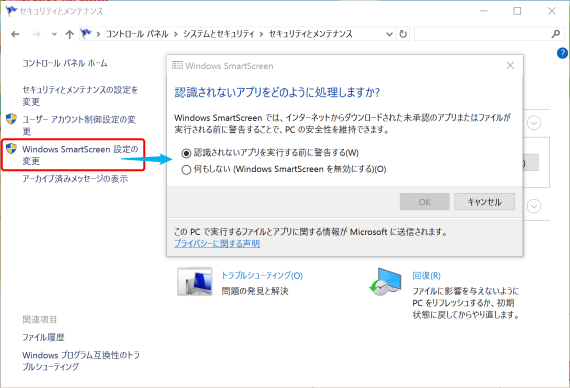Open the blue help question mark
The image size is (570, 388).
click(x=562, y=53)
